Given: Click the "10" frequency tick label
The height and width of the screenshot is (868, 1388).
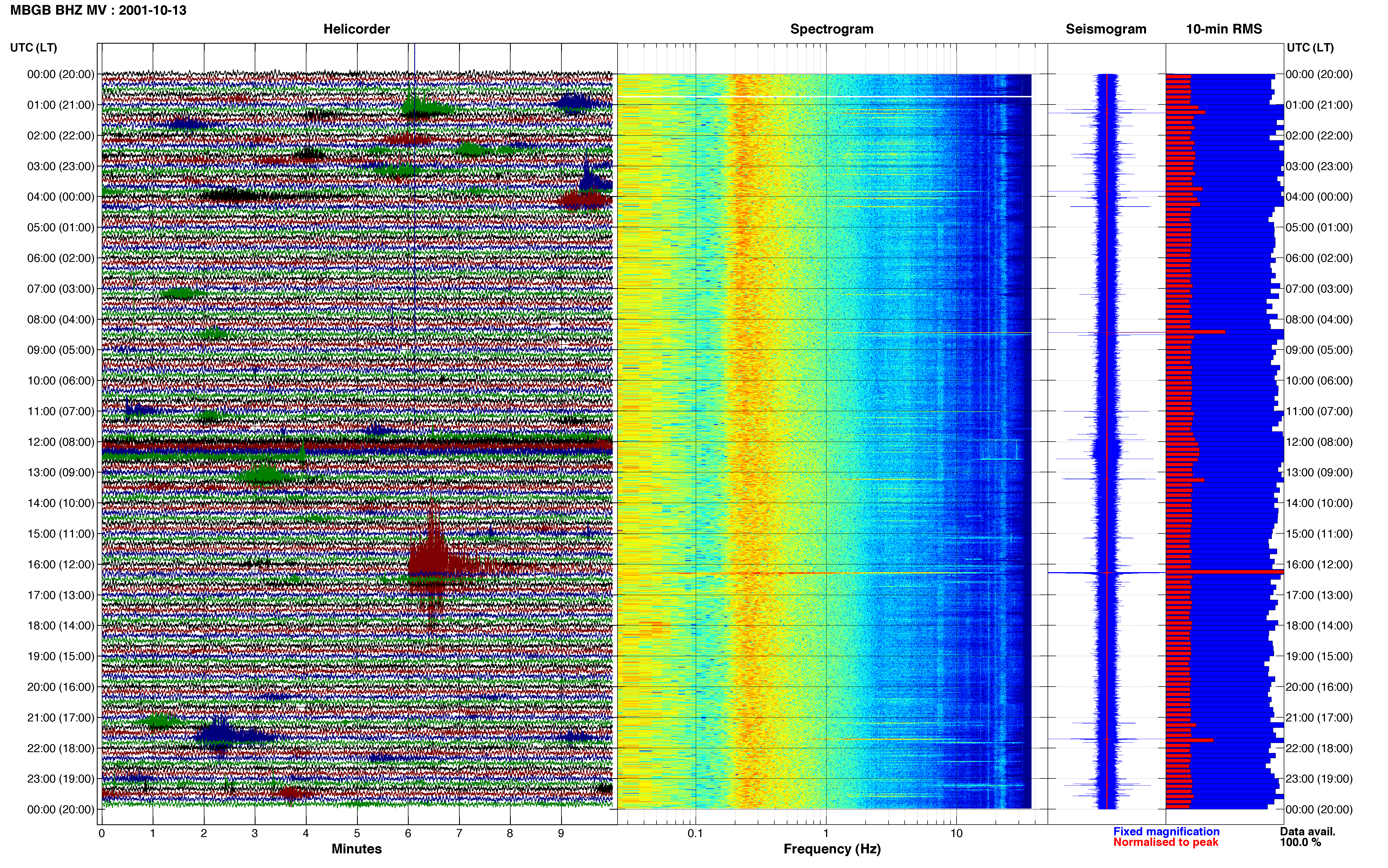Looking at the screenshot, I should [956, 833].
